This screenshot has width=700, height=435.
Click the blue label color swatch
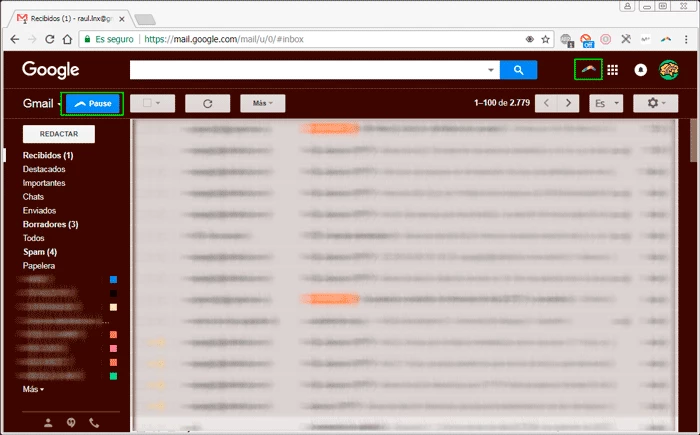(x=113, y=280)
